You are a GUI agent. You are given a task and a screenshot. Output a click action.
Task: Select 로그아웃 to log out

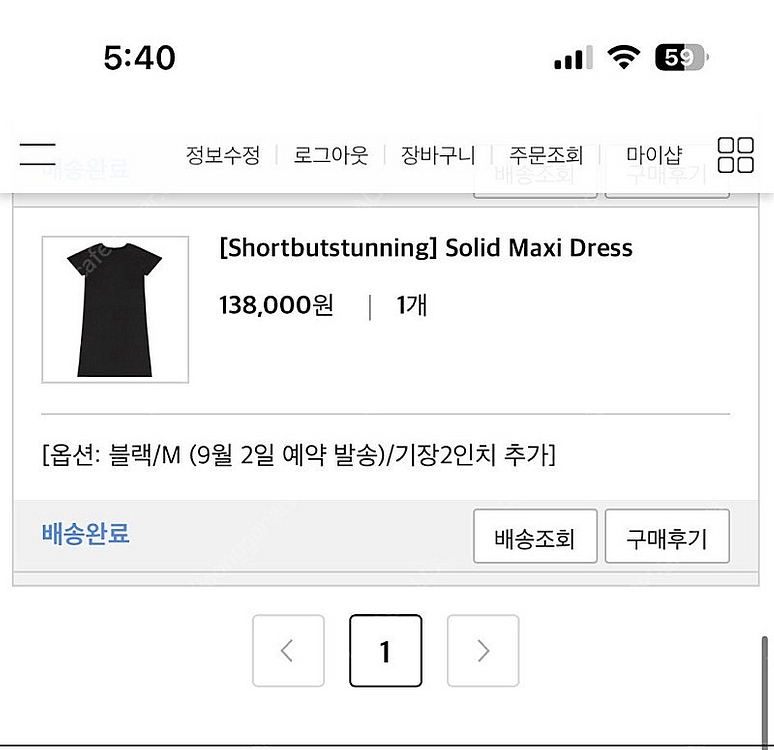click(331, 155)
